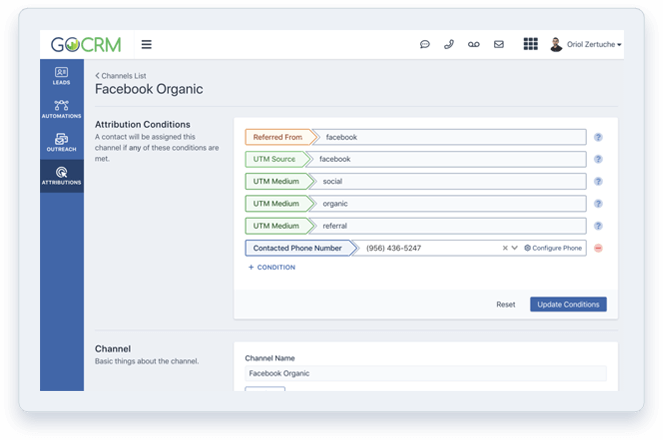
Task: Open the phone call icon
Action: [449, 44]
